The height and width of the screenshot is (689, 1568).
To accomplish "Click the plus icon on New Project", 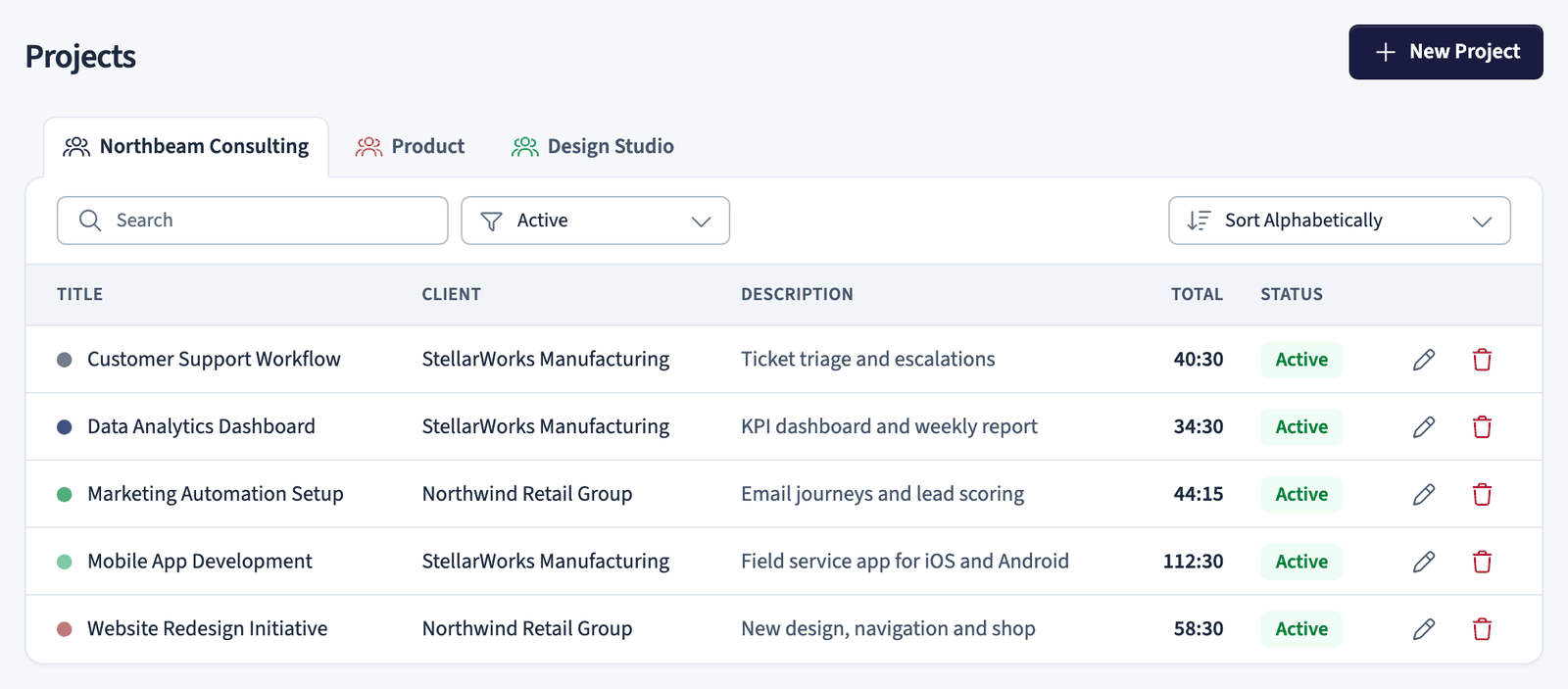I will click(1385, 52).
